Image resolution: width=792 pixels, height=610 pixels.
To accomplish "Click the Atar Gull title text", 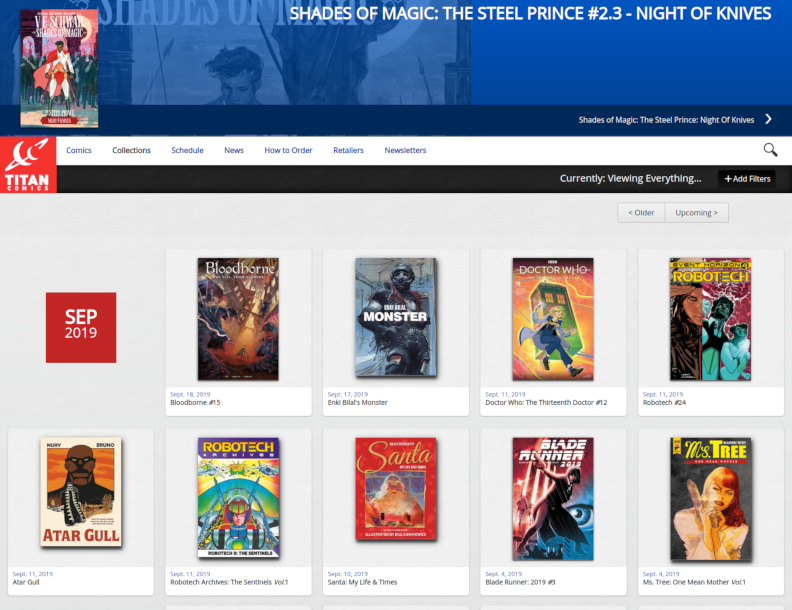I will click(26, 582).
